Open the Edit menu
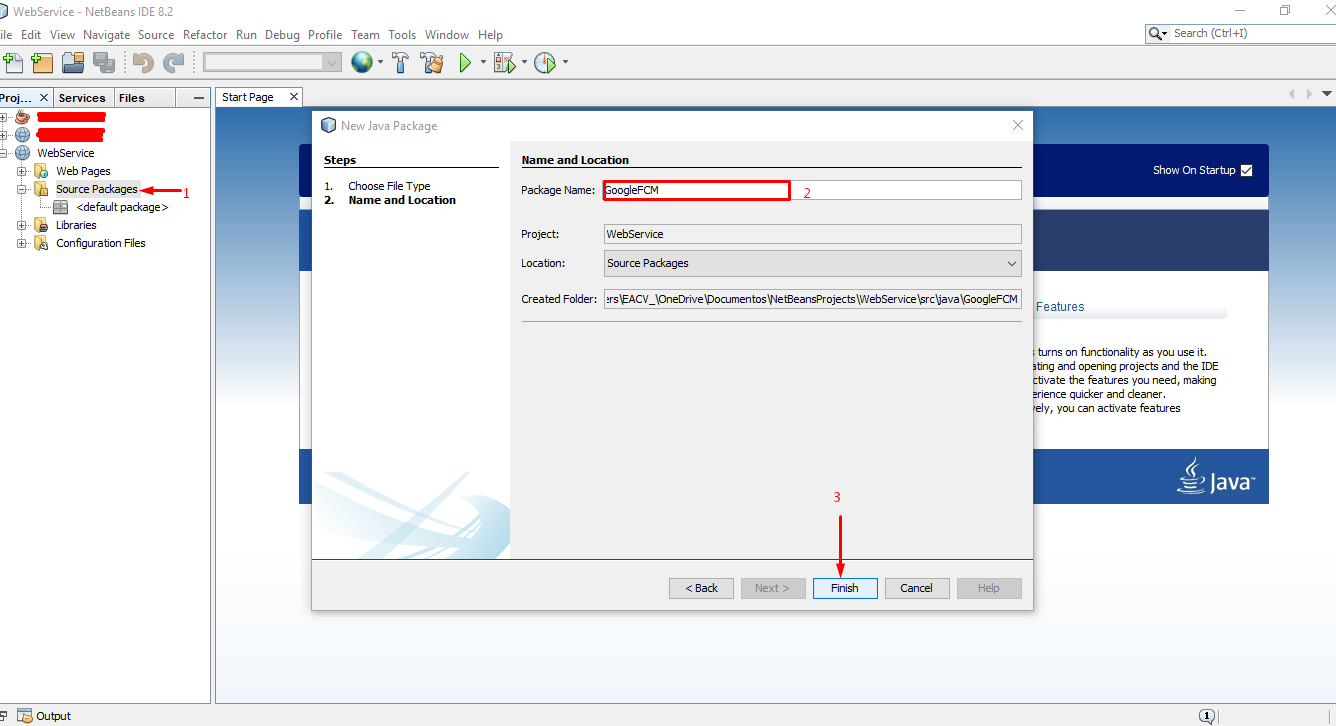The height and width of the screenshot is (726, 1336). click(31, 34)
